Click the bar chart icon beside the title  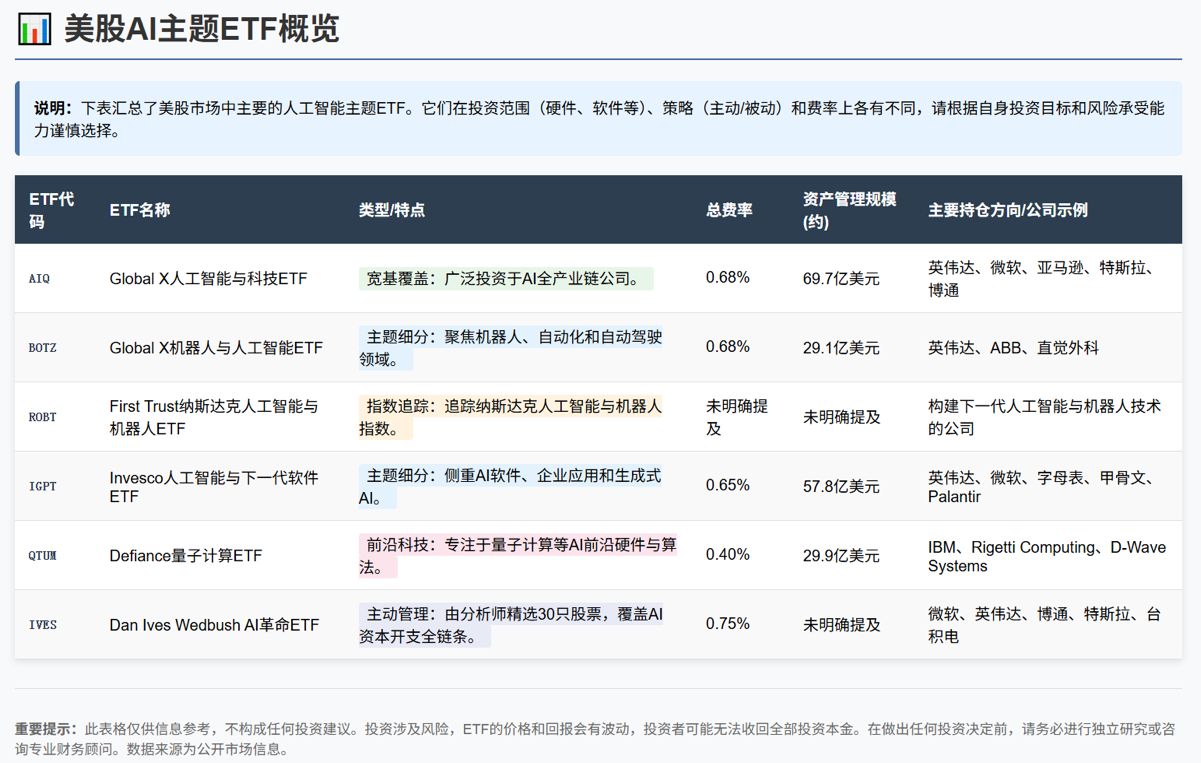35,28
